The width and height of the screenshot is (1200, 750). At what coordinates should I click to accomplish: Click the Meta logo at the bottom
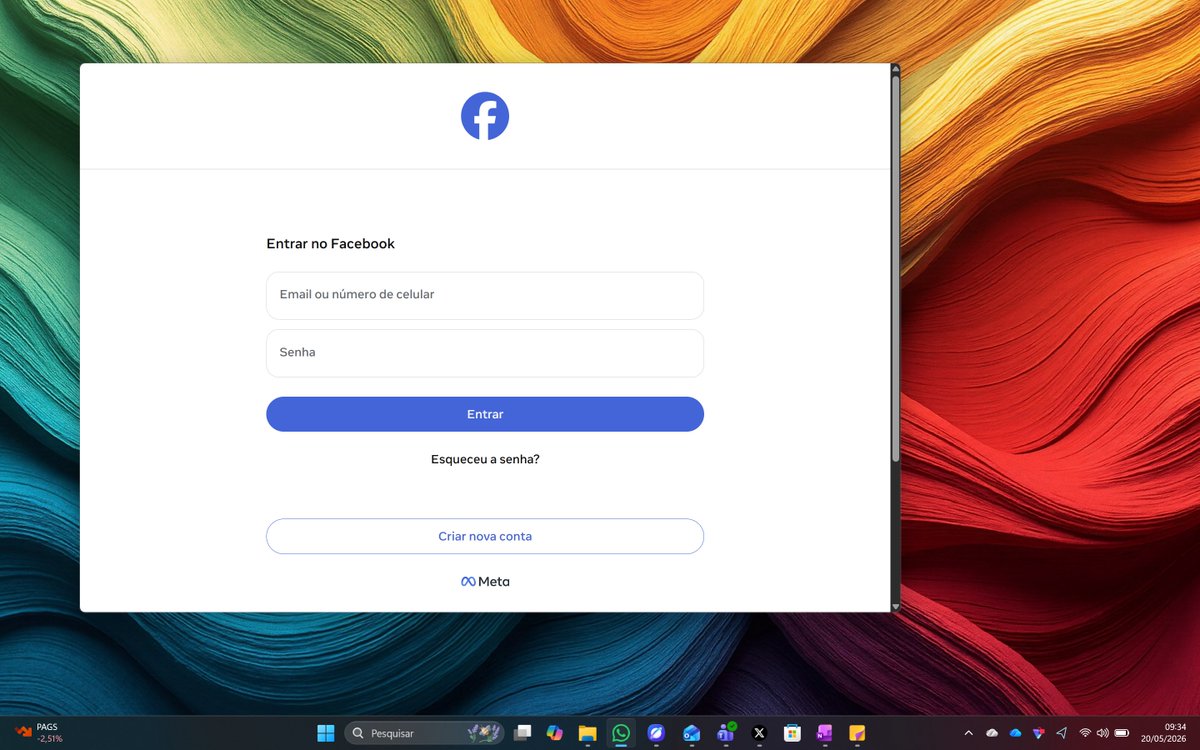pos(485,581)
